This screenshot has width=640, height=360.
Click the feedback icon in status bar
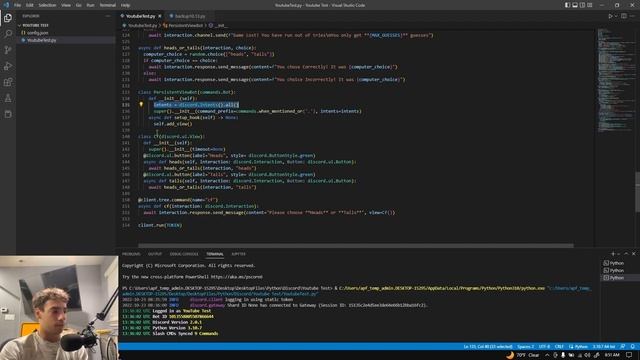click(x=623, y=347)
